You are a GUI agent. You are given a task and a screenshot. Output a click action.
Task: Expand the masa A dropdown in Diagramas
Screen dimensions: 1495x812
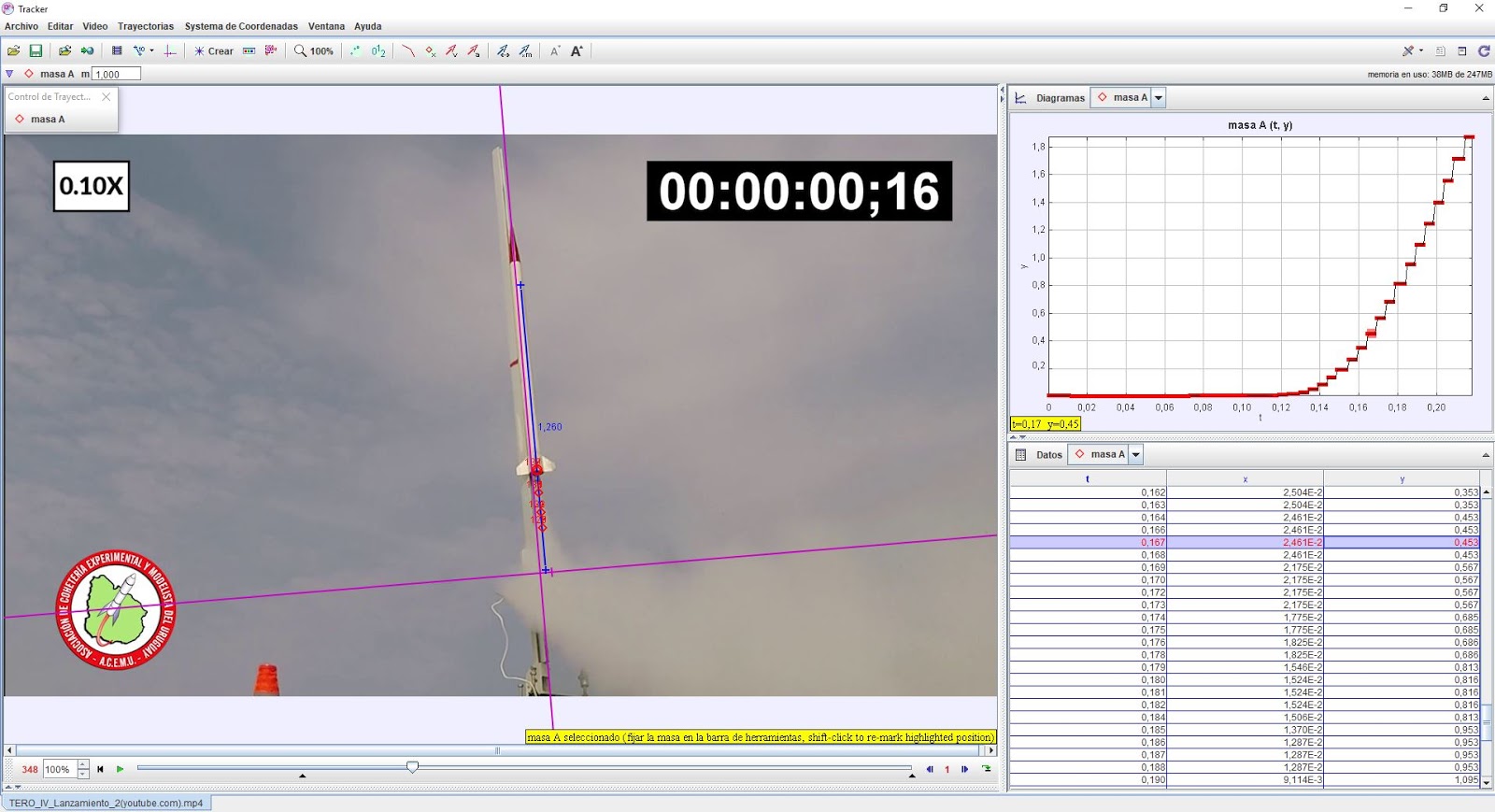pyautogui.click(x=1159, y=98)
